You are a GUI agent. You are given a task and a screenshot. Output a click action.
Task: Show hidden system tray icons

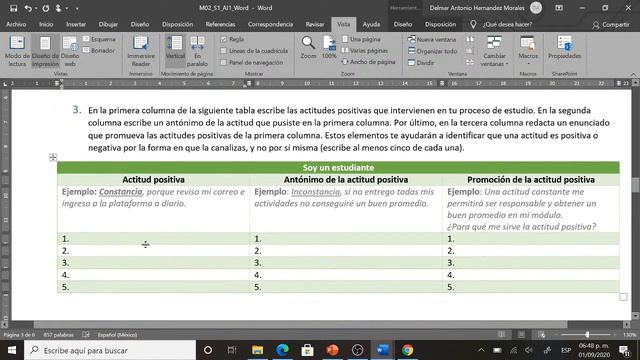pyautogui.click(x=481, y=350)
